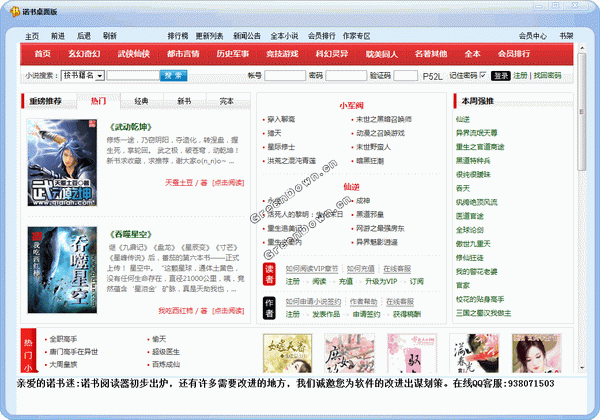Focus the 密码 password input field
Image resolution: width=600 pixels, height=420 pixels.
(x=346, y=75)
